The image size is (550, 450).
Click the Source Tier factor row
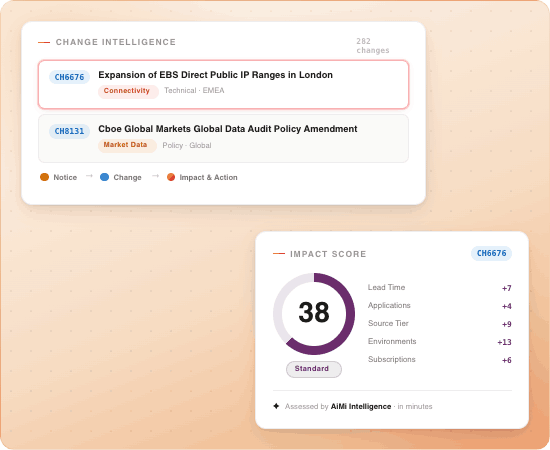point(440,324)
